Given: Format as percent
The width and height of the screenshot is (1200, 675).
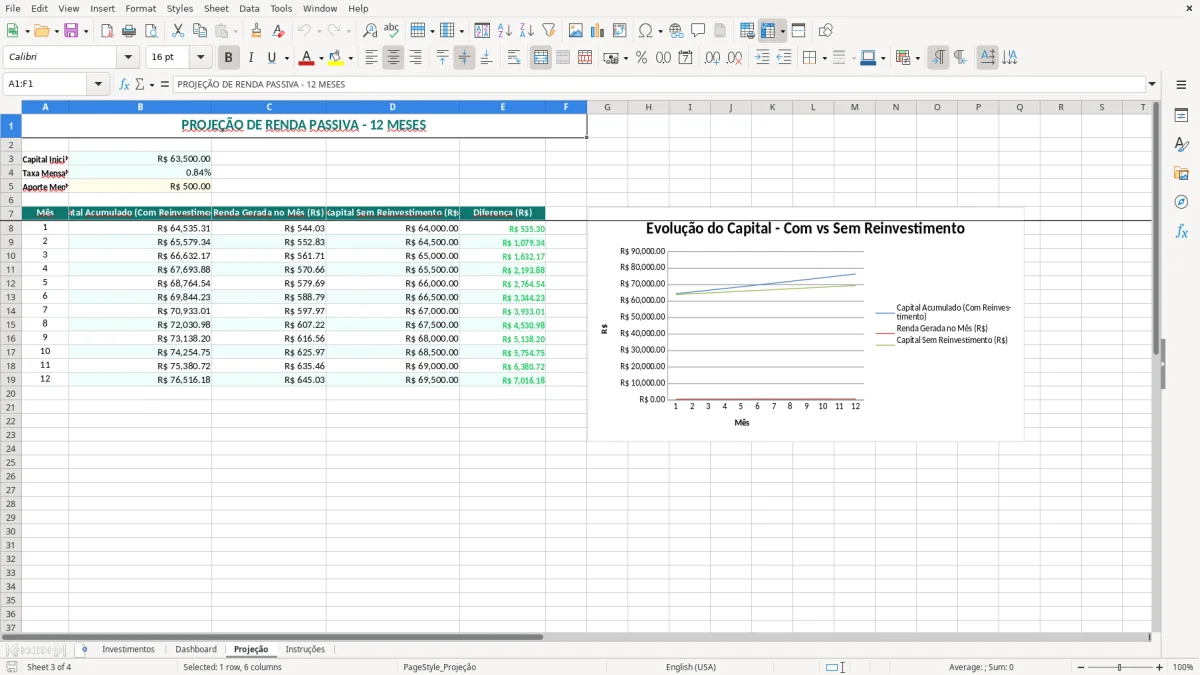Looking at the screenshot, I should (x=641, y=58).
